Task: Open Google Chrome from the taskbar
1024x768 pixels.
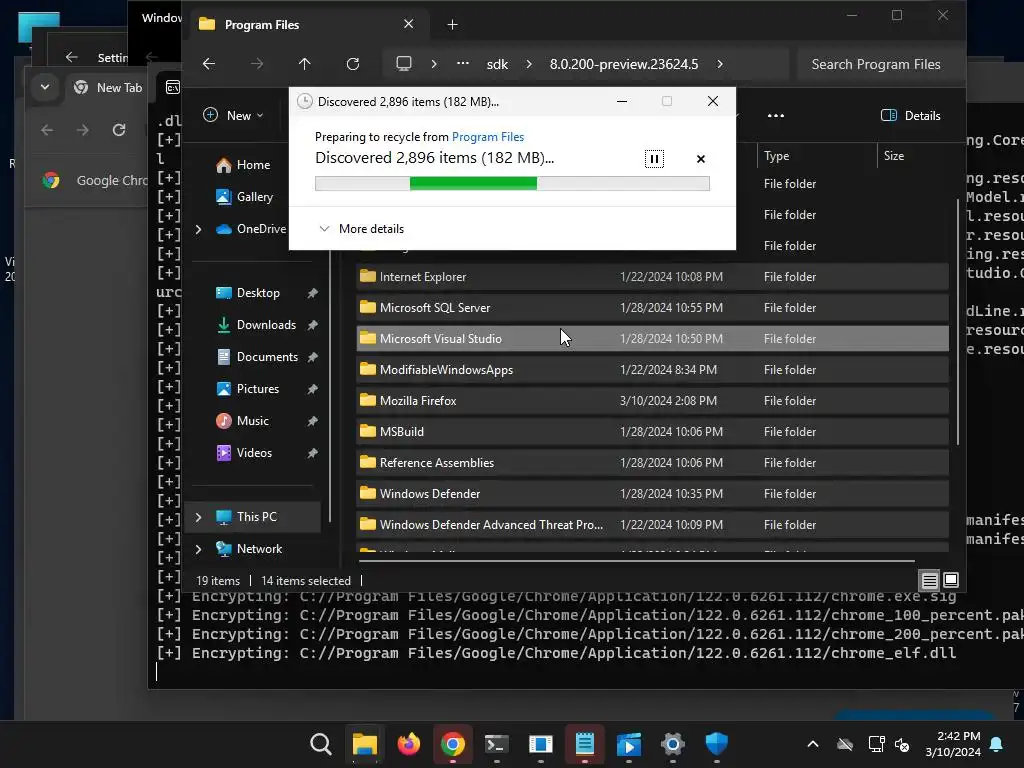Action: [453, 744]
